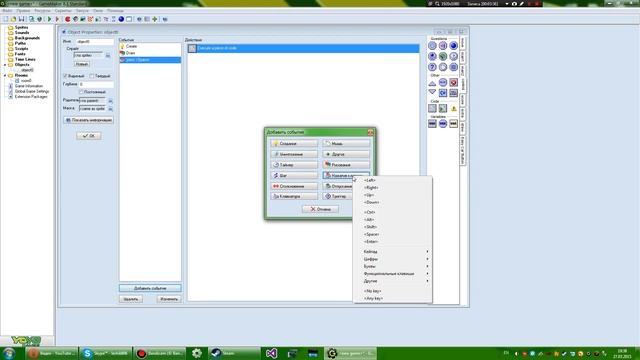
Task: Select the End Block down-triangle action
Action: [432, 93]
